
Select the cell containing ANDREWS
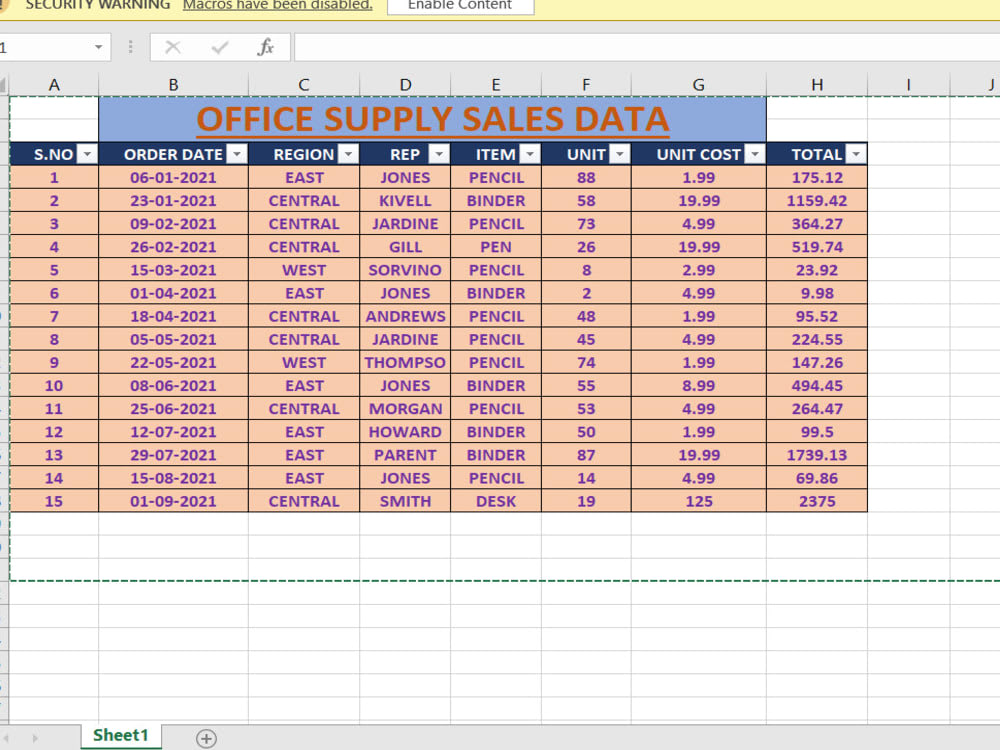click(x=405, y=316)
